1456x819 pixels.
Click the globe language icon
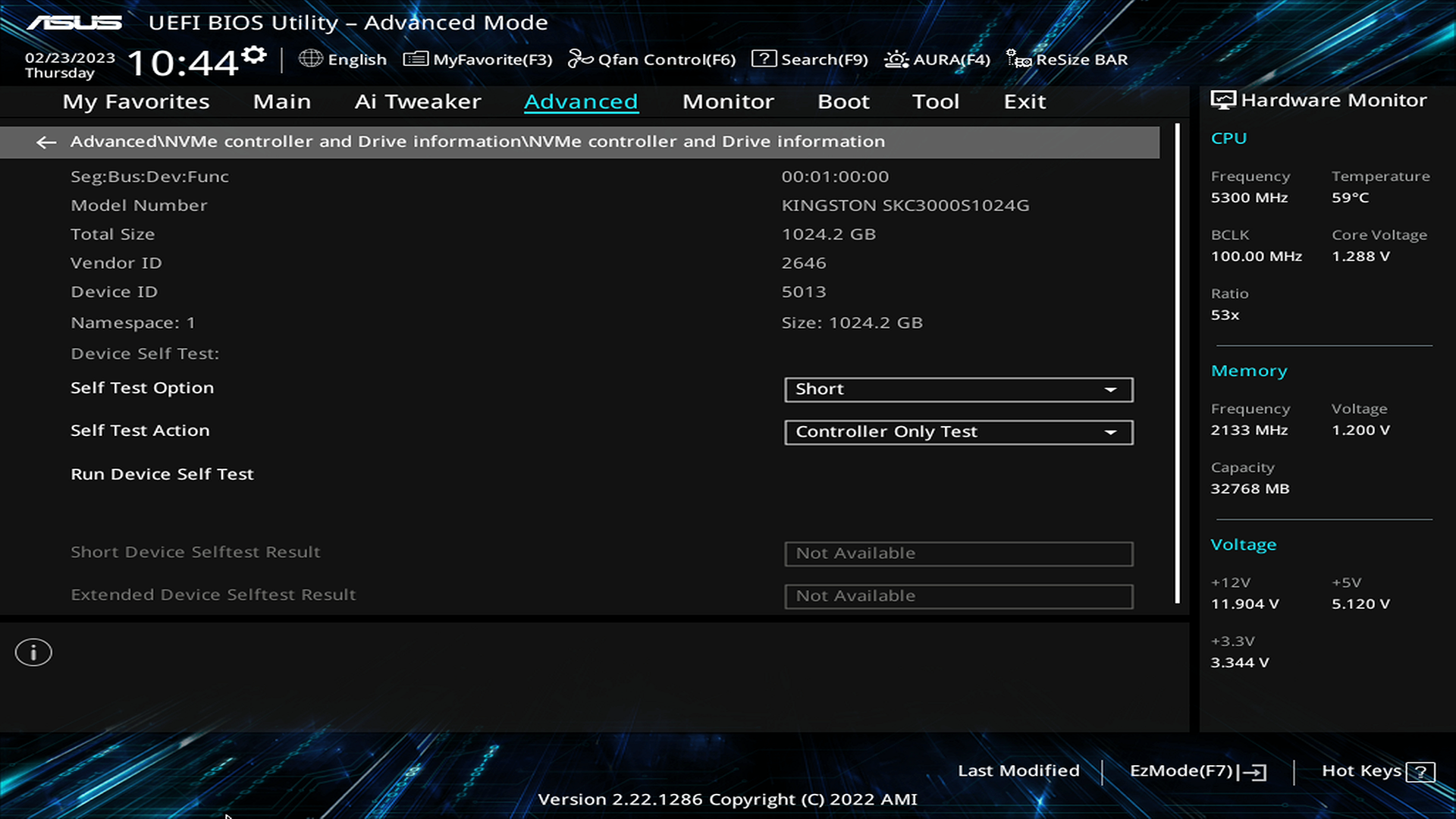310,58
